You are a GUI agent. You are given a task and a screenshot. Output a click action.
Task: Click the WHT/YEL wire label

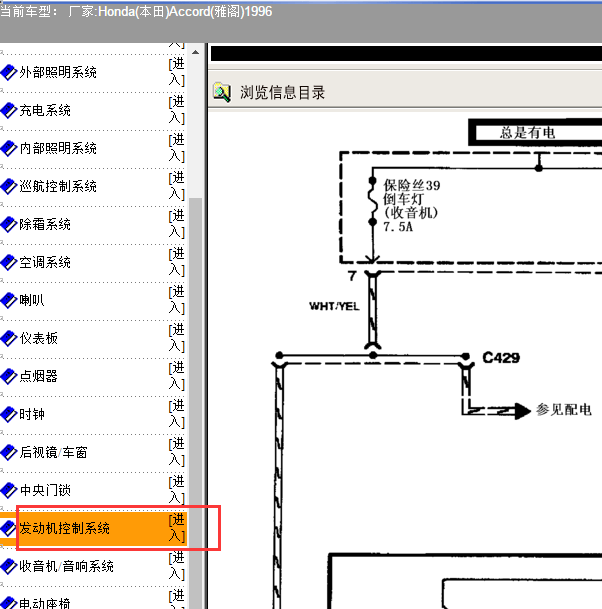(x=334, y=306)
